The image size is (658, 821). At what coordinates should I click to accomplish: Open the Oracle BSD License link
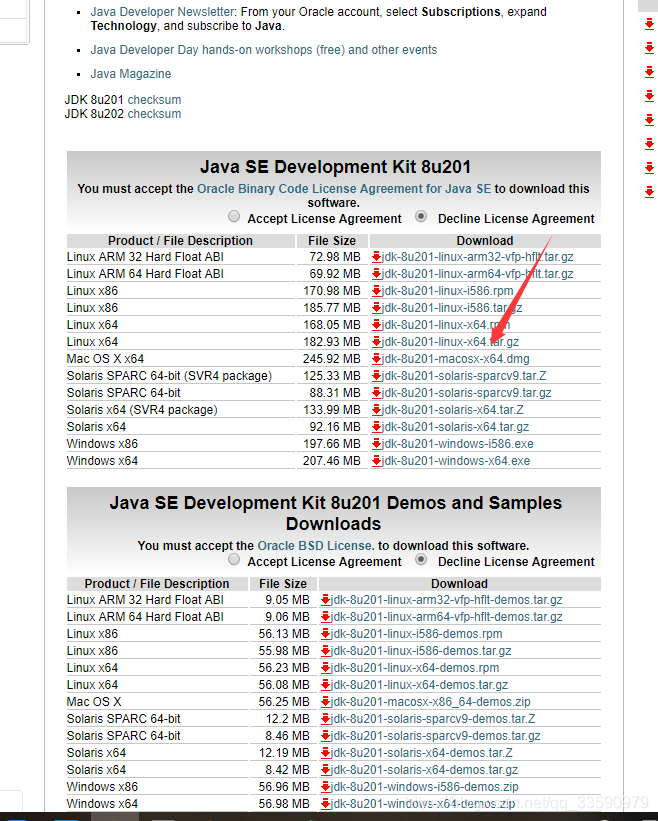(x=316, y=546)
